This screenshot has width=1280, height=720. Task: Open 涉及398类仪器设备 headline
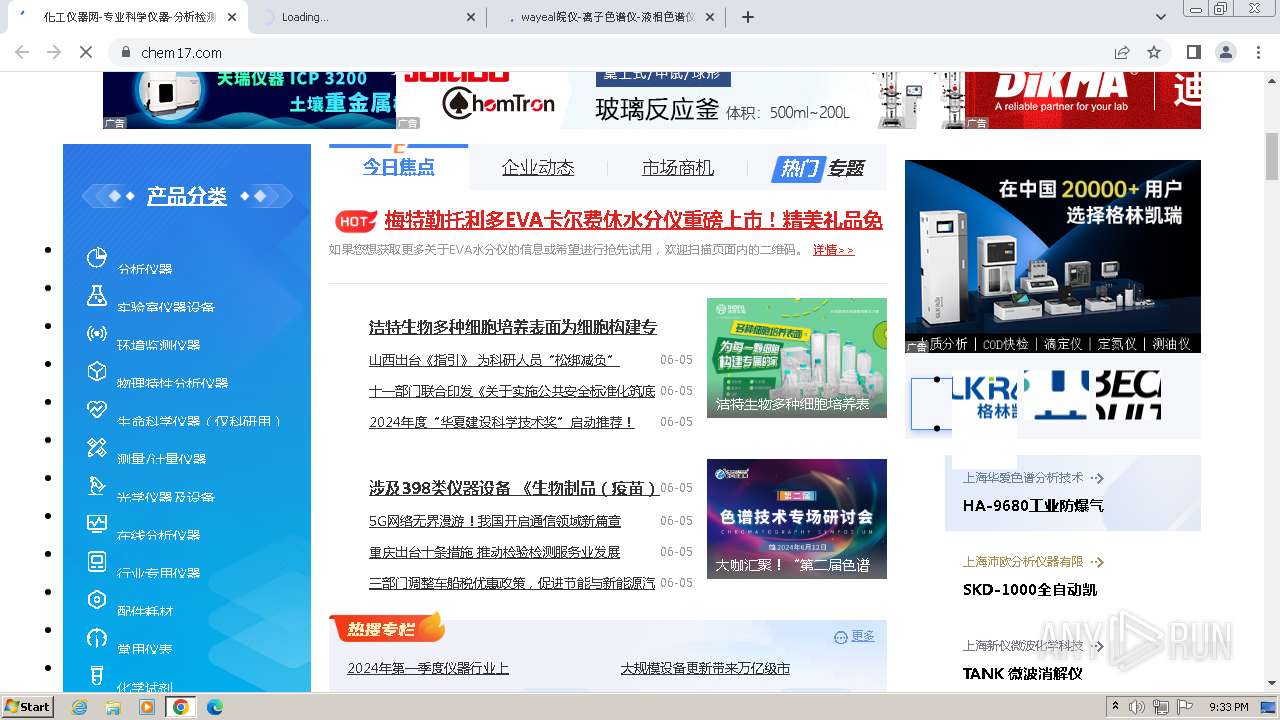click(512, 488)
